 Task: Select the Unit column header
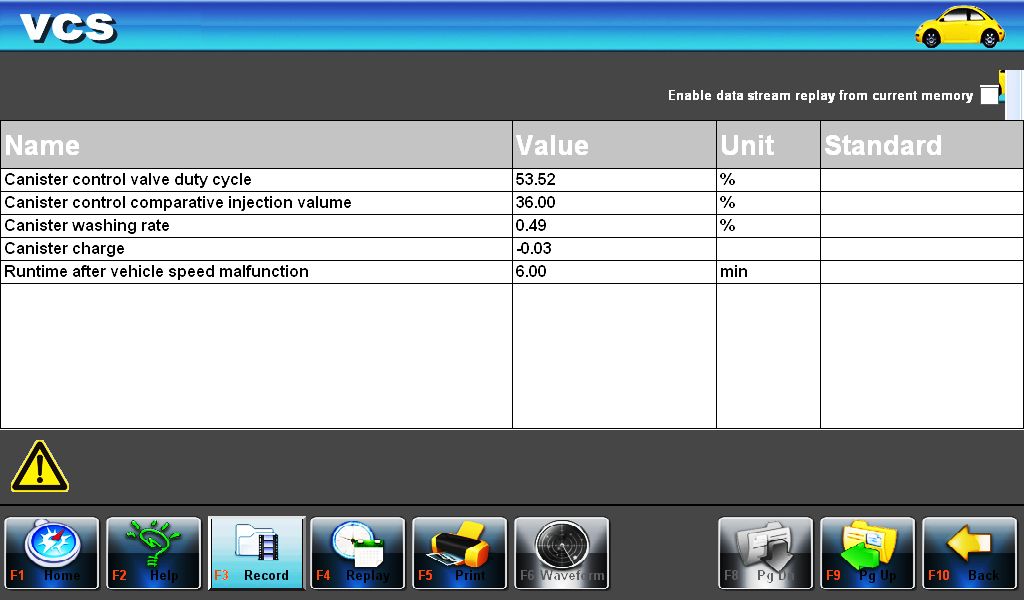[x=769, y=145]
